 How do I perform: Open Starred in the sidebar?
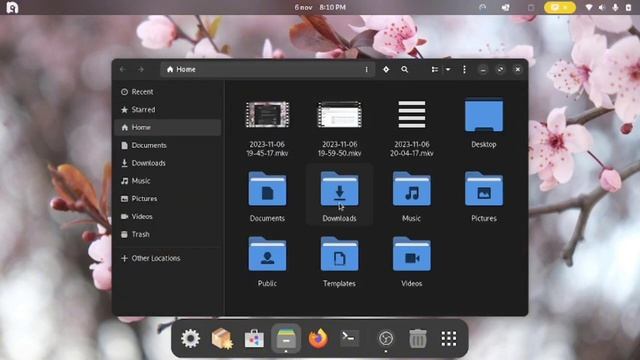[168, 109]
